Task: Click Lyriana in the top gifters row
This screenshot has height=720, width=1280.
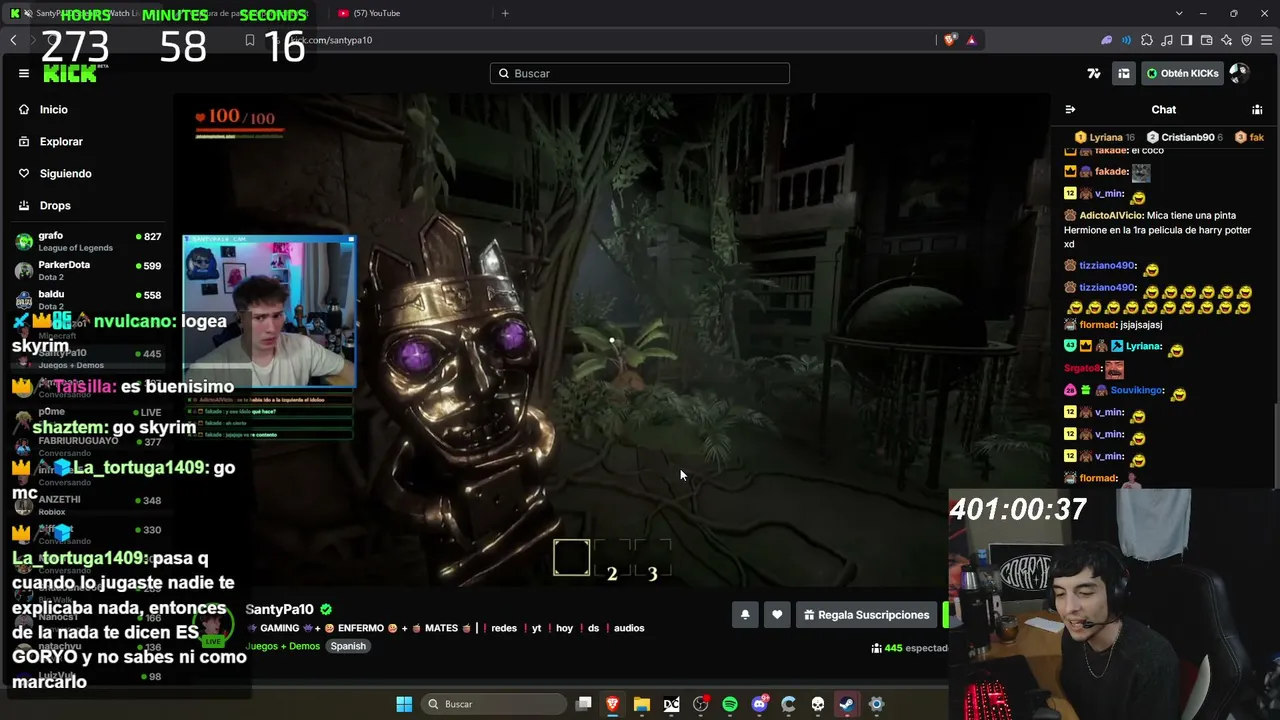Action: [1106, 137]
